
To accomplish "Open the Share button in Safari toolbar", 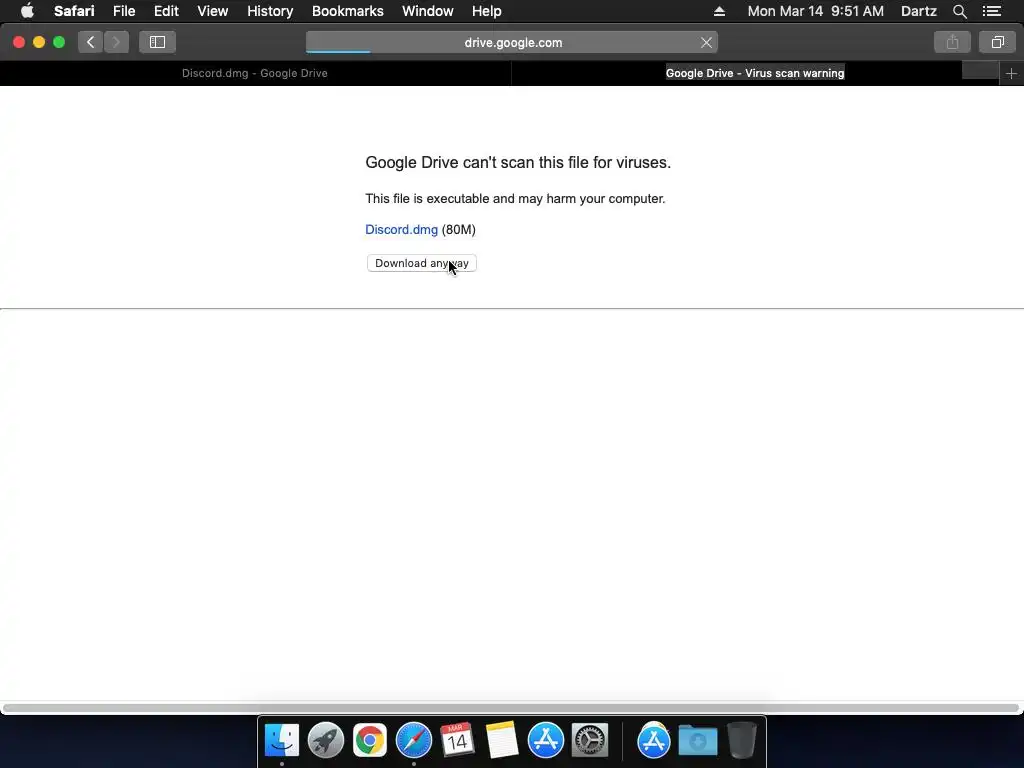I will pyautogui.click(x=952, y=42).
